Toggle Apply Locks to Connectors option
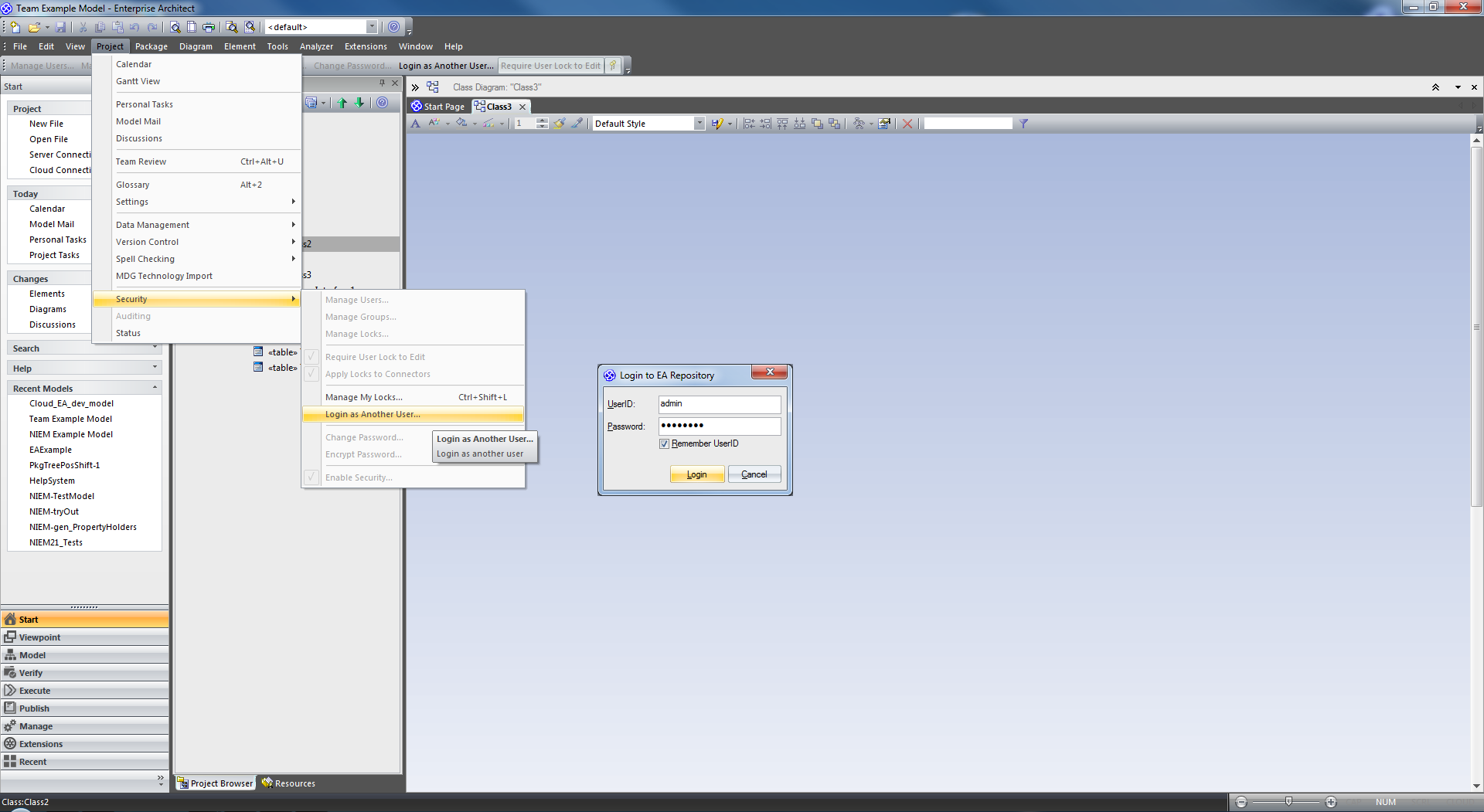 (x=377, y=374)
